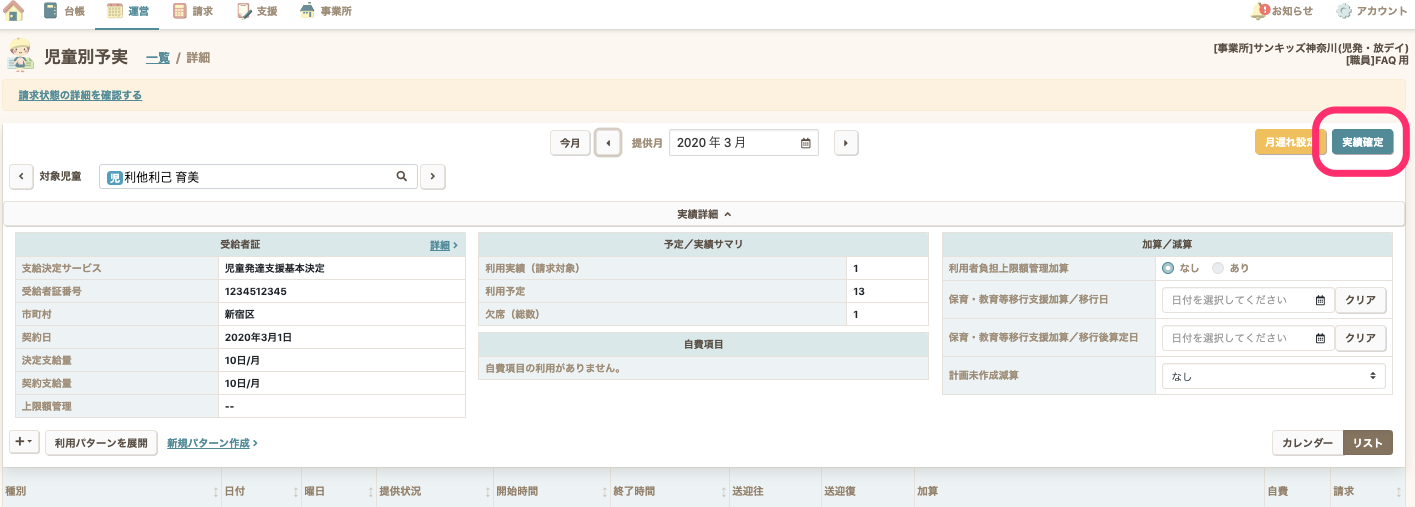The height and width of the screenshot is (507, 1415).
Task: Click the 提供月 date input field
Action: click(x=743, y=143)
